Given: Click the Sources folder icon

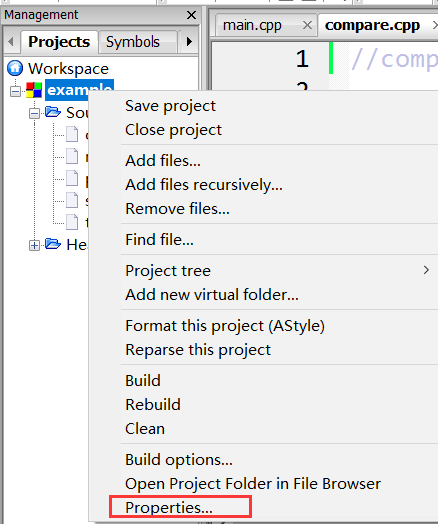Looking at the screenshot, I should pos(53,112).
